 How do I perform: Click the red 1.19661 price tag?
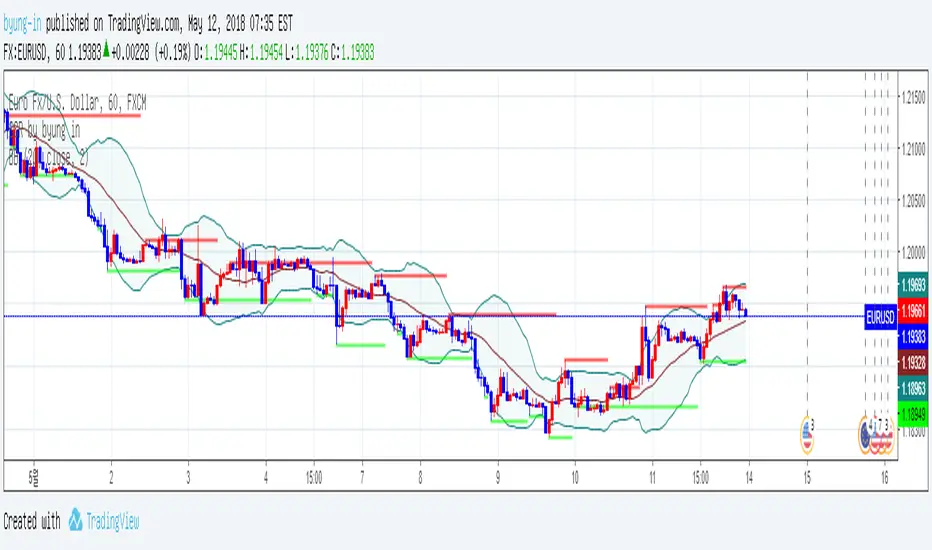click(x=913, y=309)
